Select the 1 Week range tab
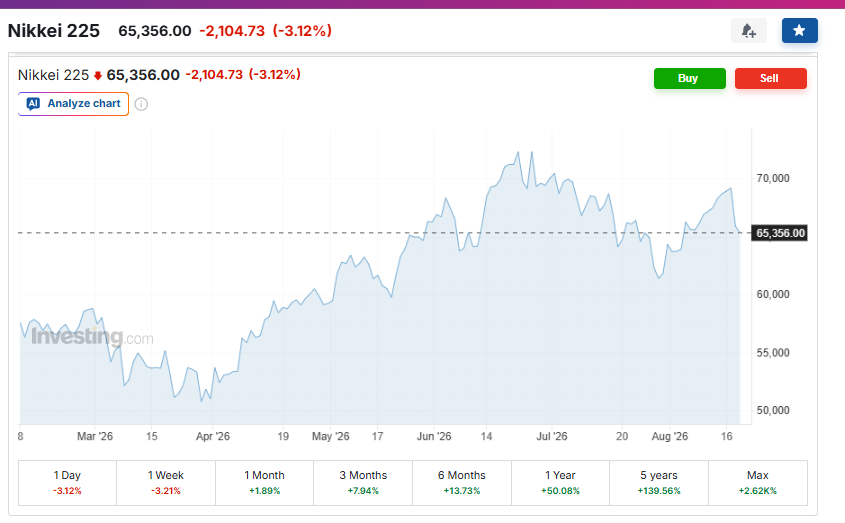Image resolution: width=845 pixels, height=523 pixels. pyautogui.click(x=166, y=483)
